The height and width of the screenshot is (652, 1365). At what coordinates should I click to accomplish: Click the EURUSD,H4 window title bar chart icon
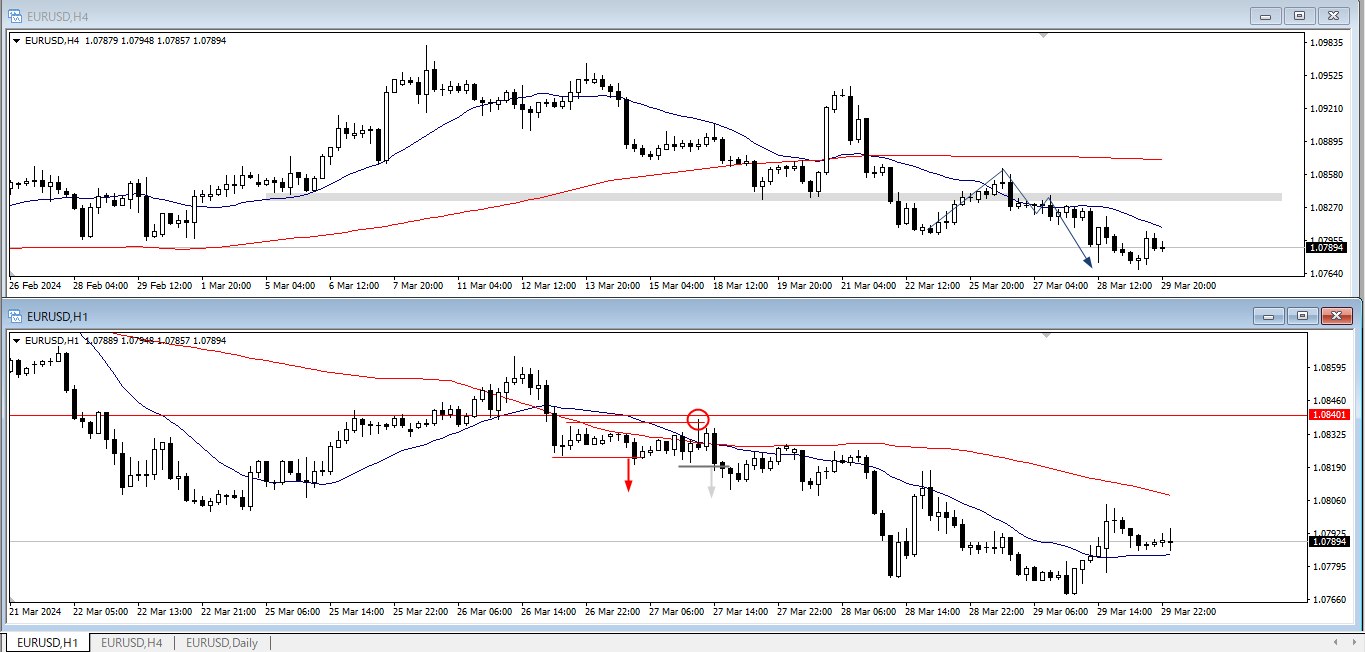[15, 15]
